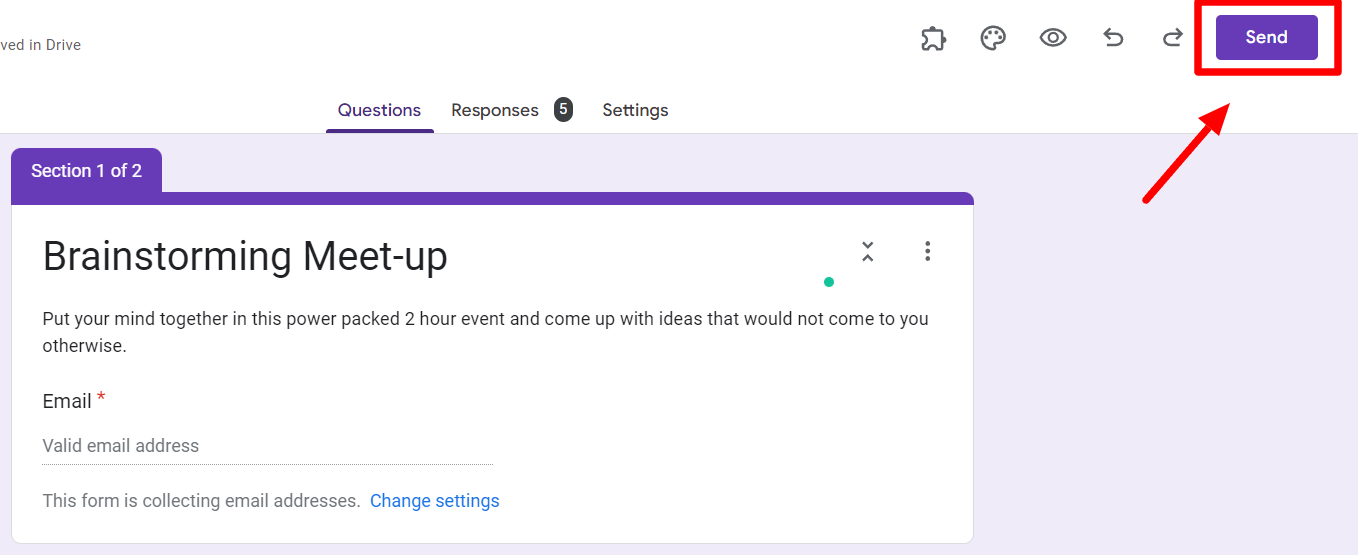The image size is (1358, 555).
Task: Click the purple Send button
Action: click(1266, 37)
